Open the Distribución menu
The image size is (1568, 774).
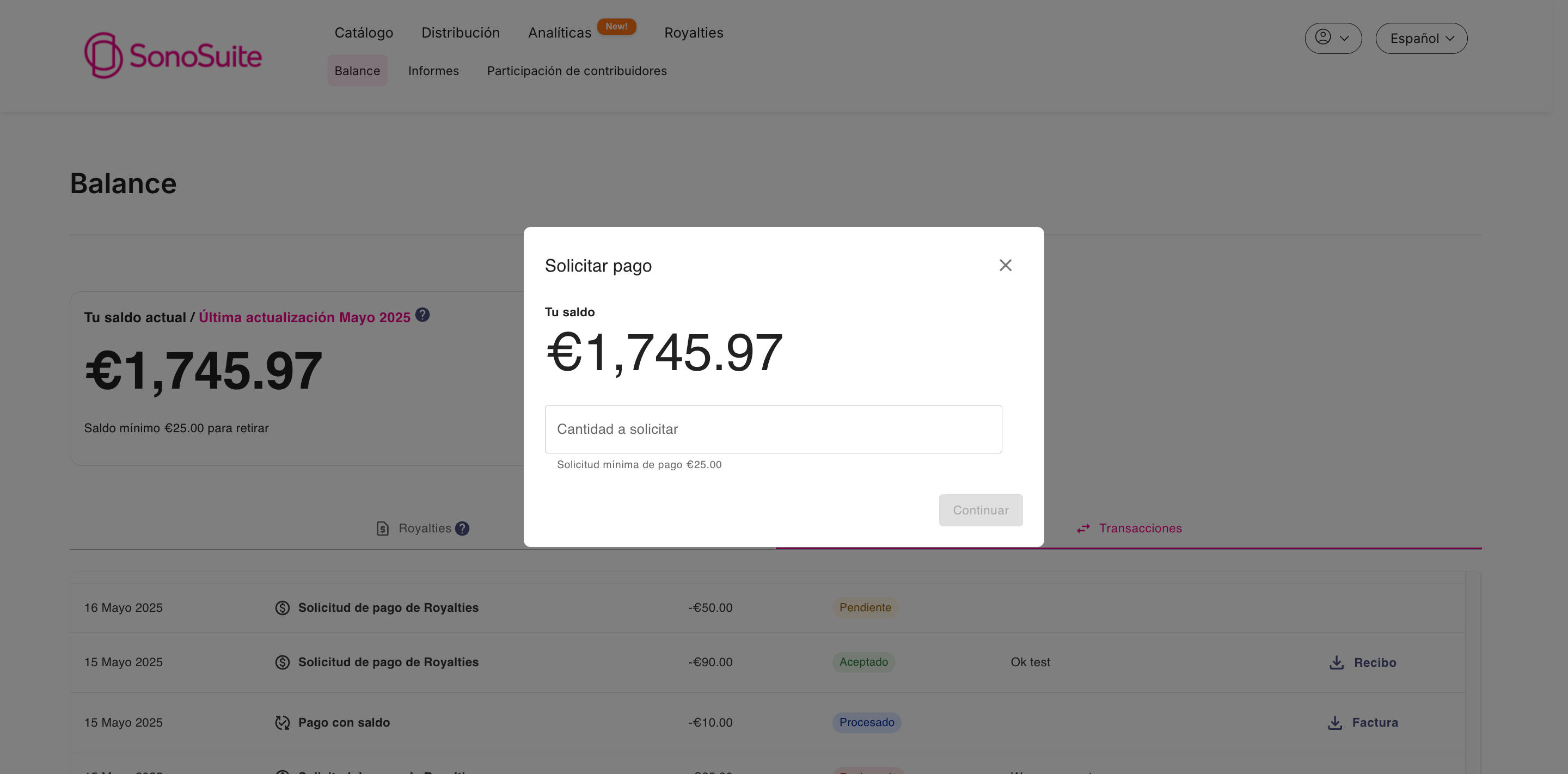click(x=461, y=33)
